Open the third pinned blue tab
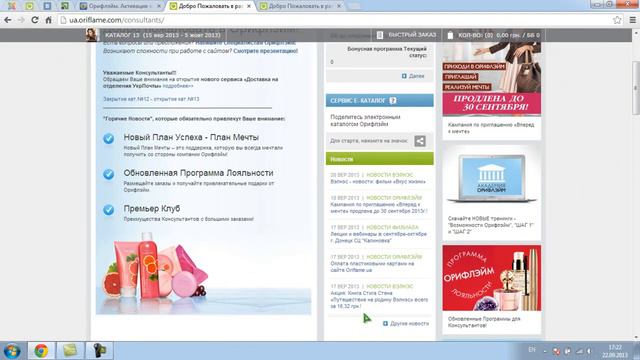The image size is (640, 360). (47, 6)
